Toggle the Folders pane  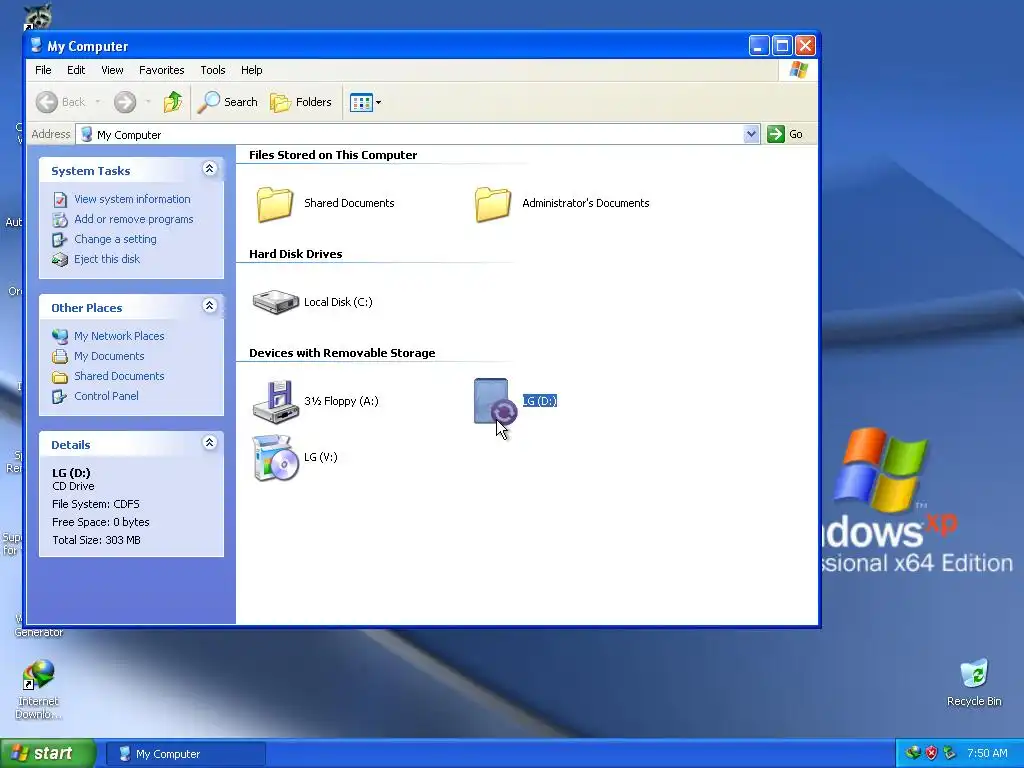tap(301, 102)
